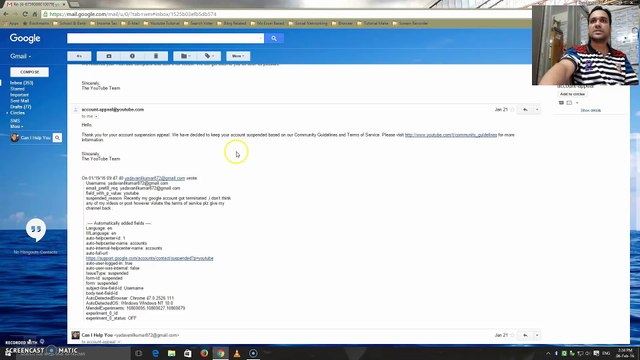Open the Apps bookmarks shortcut

point(11,24)
